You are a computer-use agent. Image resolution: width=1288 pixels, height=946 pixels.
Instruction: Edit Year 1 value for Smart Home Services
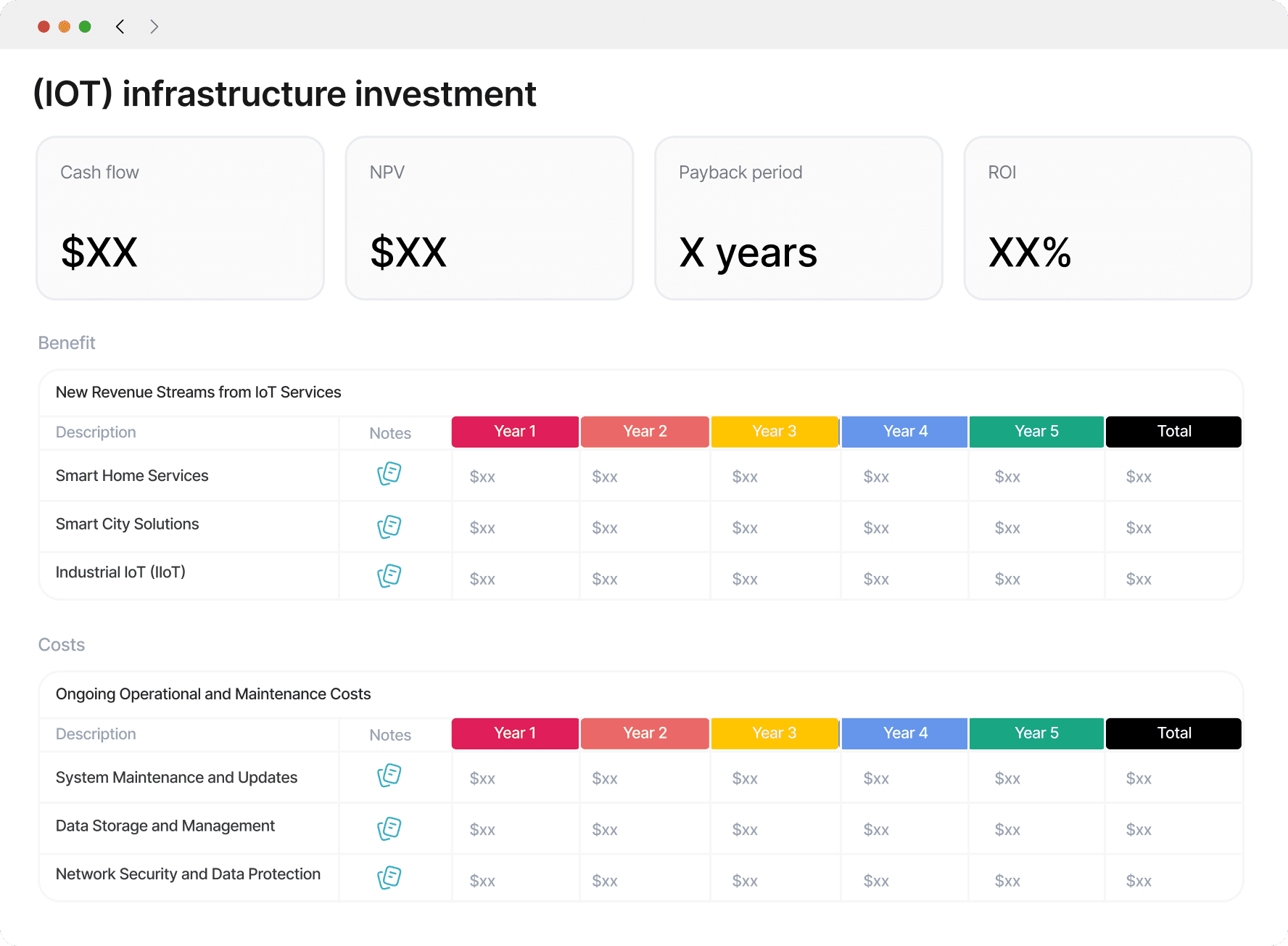[483, 477]
